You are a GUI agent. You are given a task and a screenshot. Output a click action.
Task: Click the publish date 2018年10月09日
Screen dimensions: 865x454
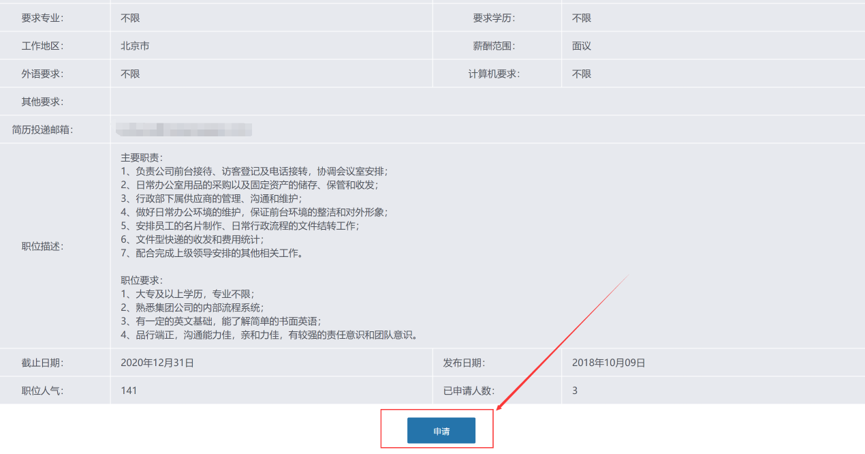click(x=608, y=363)
